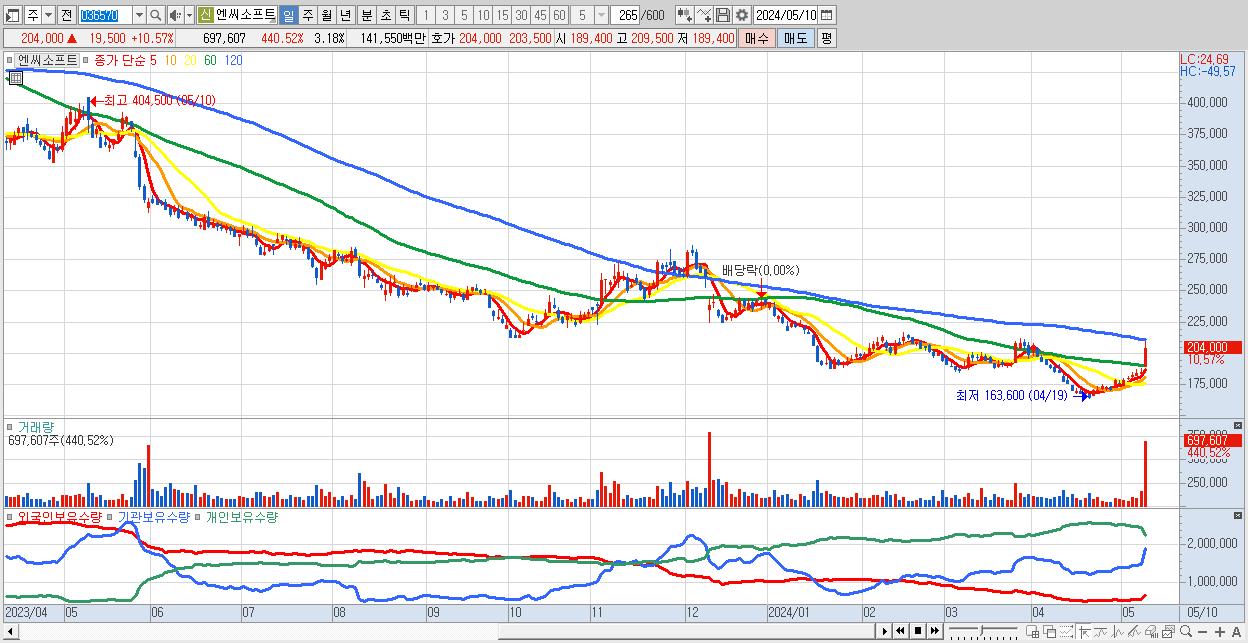Open chart settings gear icon
Viewport: 1248px width, 643px height.
(742, 15)
